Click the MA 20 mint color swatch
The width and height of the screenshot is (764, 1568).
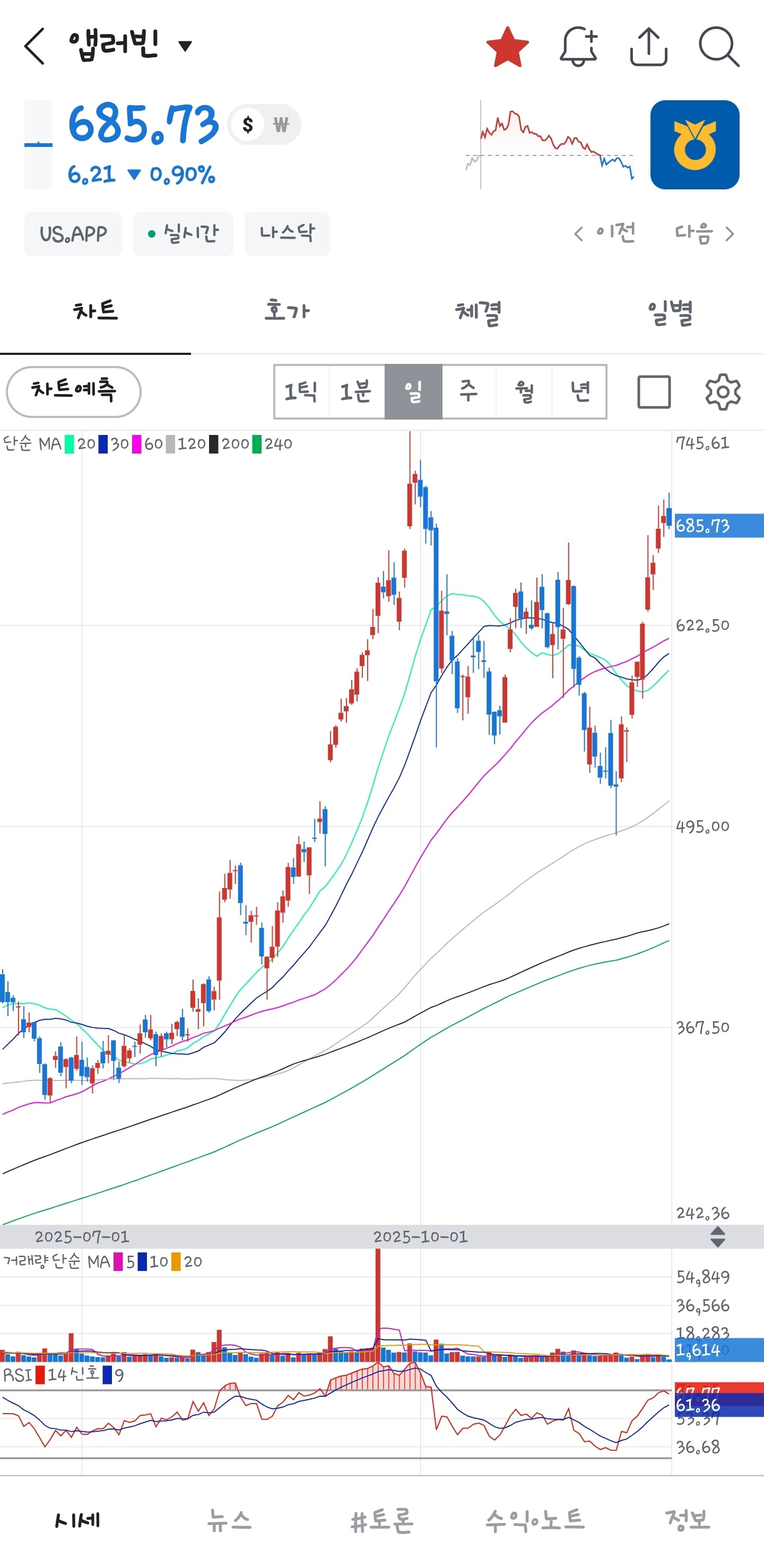[x=70, y=445]
